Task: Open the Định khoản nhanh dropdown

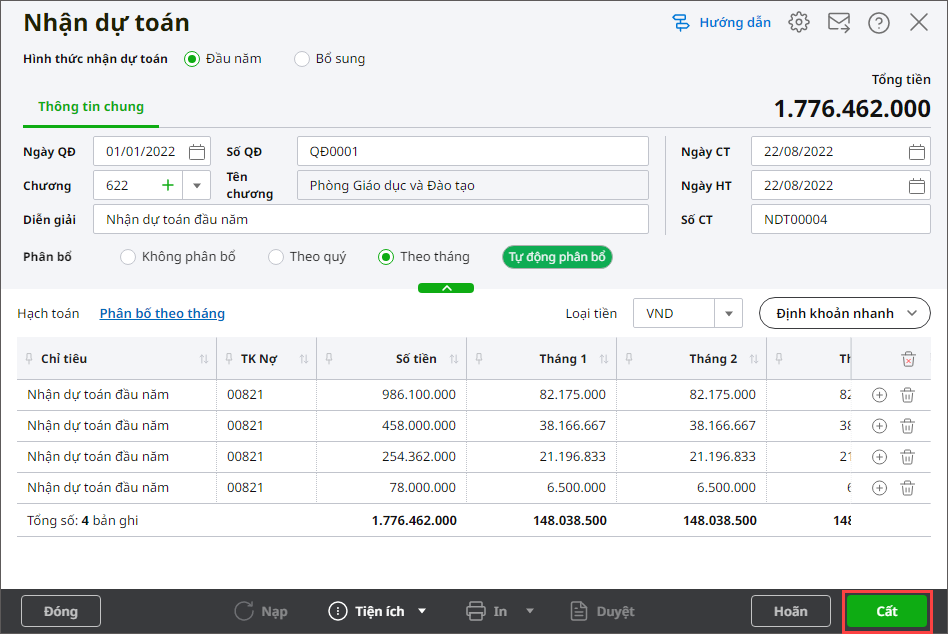Action: coord(844,313)
